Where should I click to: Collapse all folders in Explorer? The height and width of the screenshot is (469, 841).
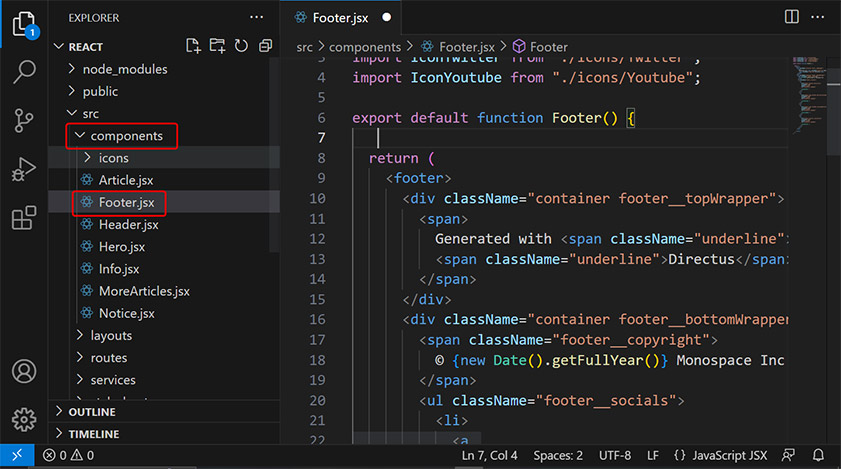point(265,46)
